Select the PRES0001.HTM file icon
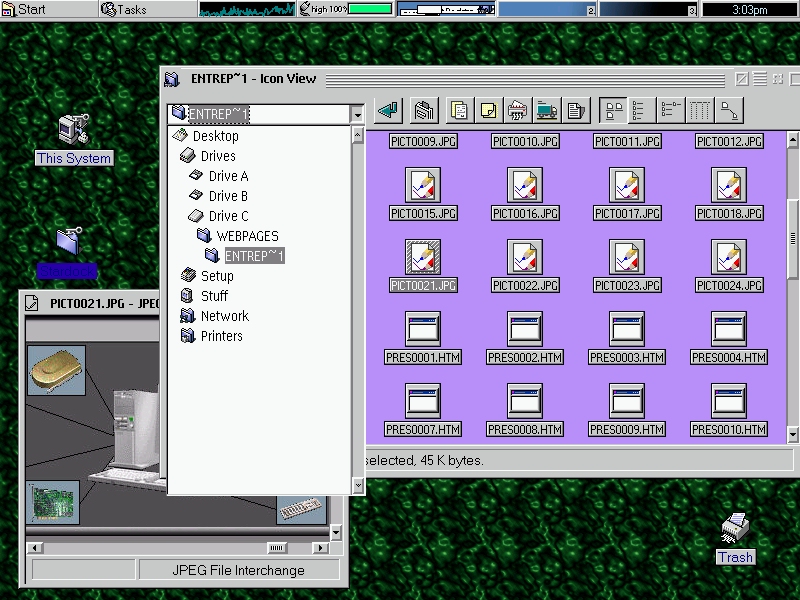The width and height of the screenshot is (800, 600). [423, 329]
